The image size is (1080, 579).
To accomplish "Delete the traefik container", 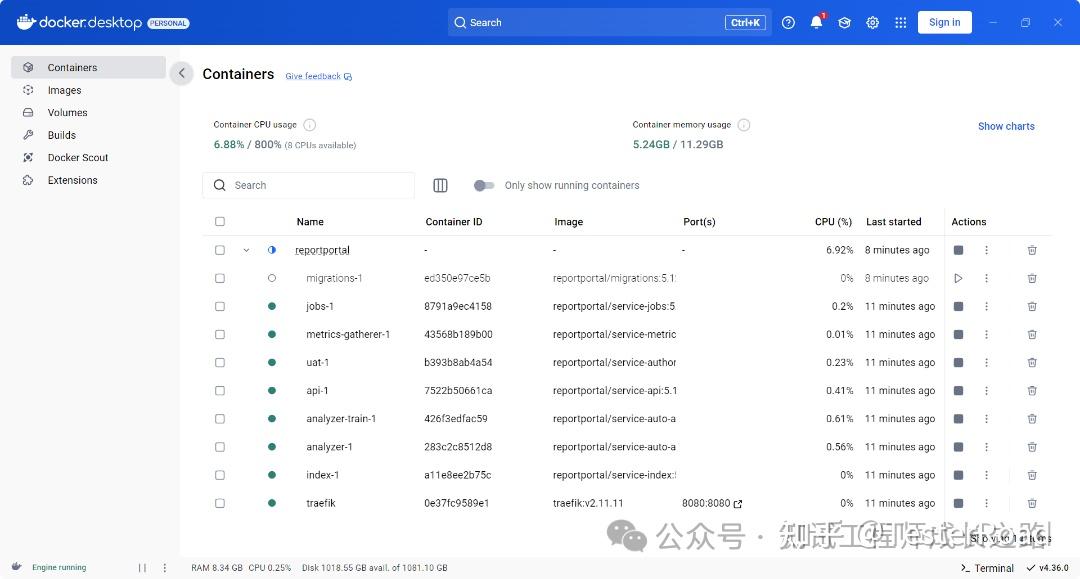I will (x=1032, y=503).
